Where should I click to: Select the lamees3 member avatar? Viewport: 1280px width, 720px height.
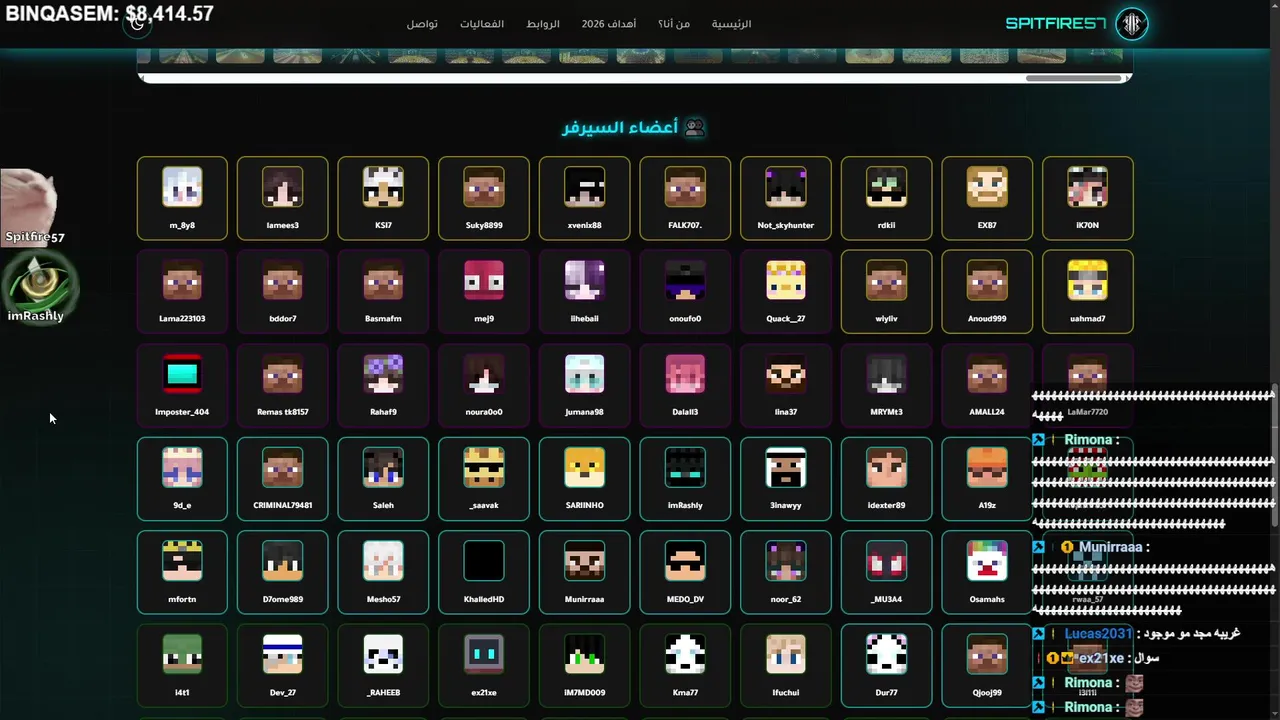click(x=282, y=187)
